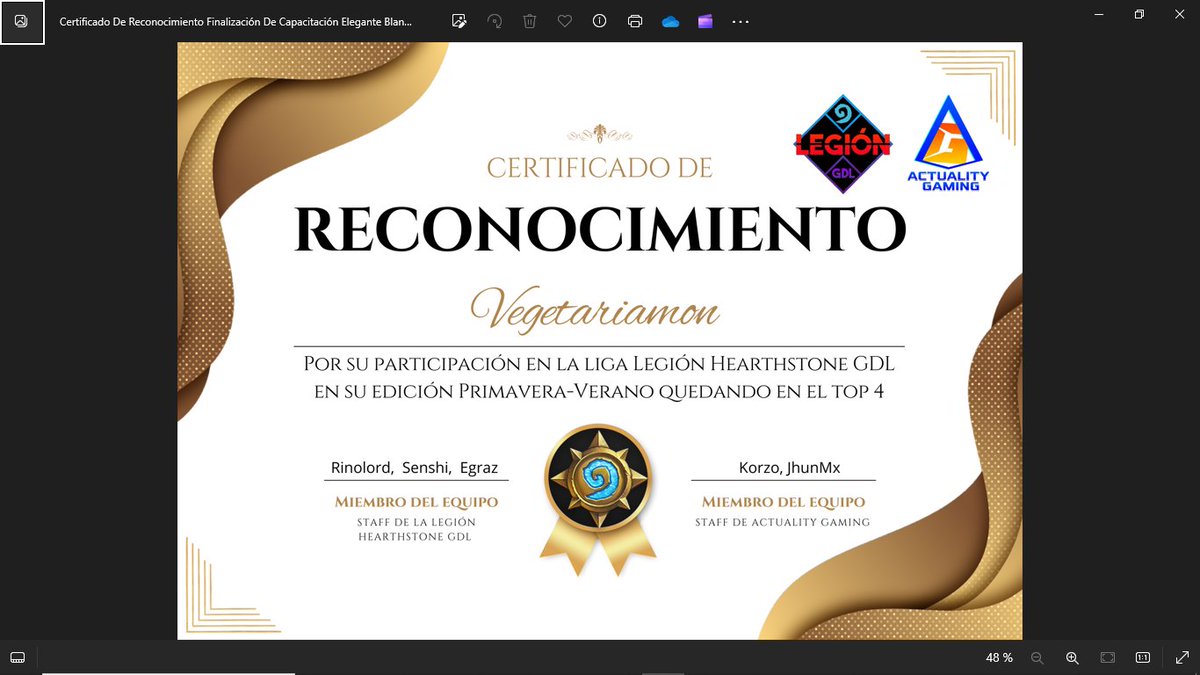
Task: Click the 48 % zoom level
Action: click(x=999, y=657)
